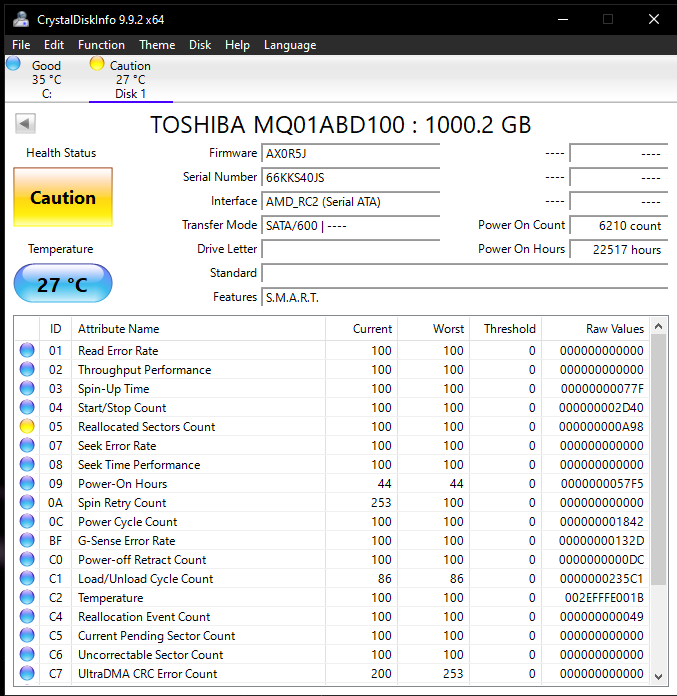Open the Disk menu
This screenshot has height=696, width=677.
click(200, 45)
